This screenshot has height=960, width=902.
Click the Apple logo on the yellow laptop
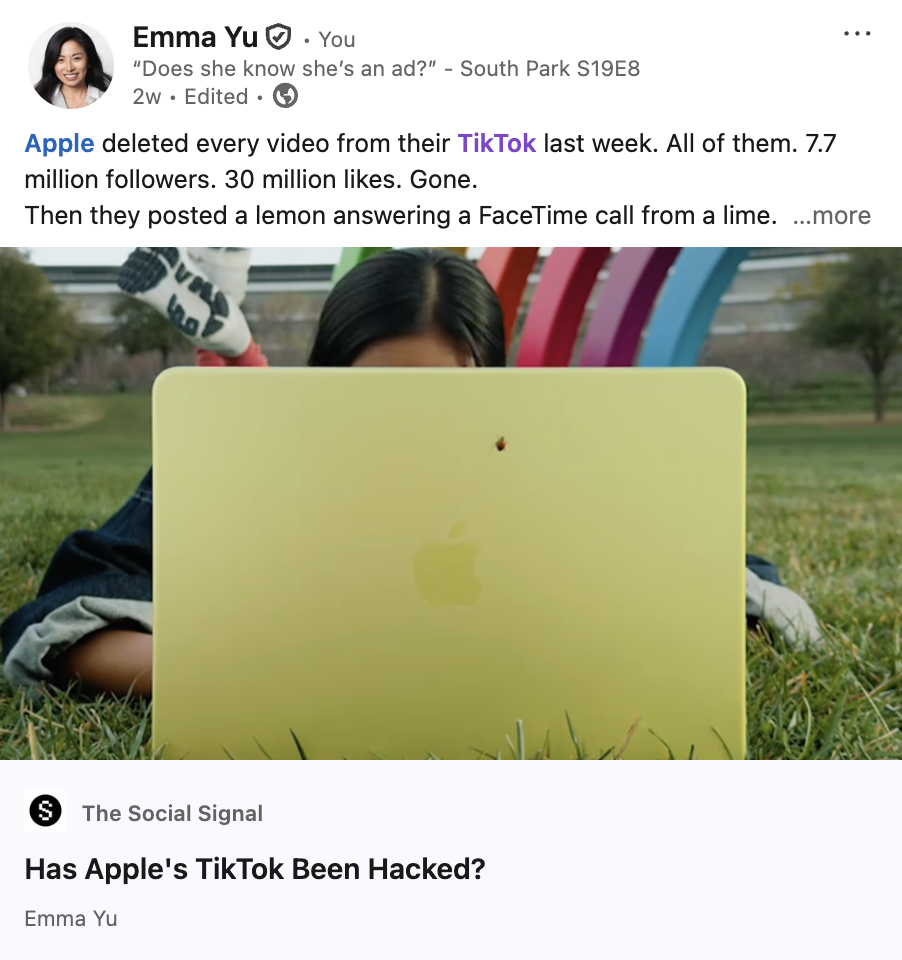448,563
